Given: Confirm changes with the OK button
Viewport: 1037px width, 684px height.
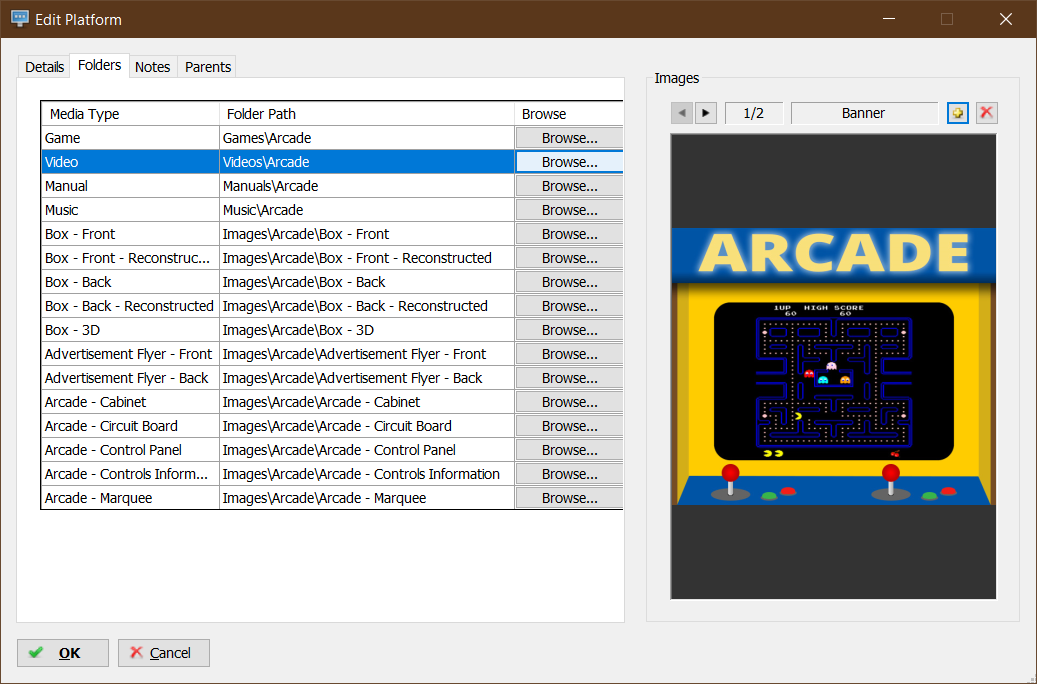Looking at the screenshot, I should tap(63, 653).
